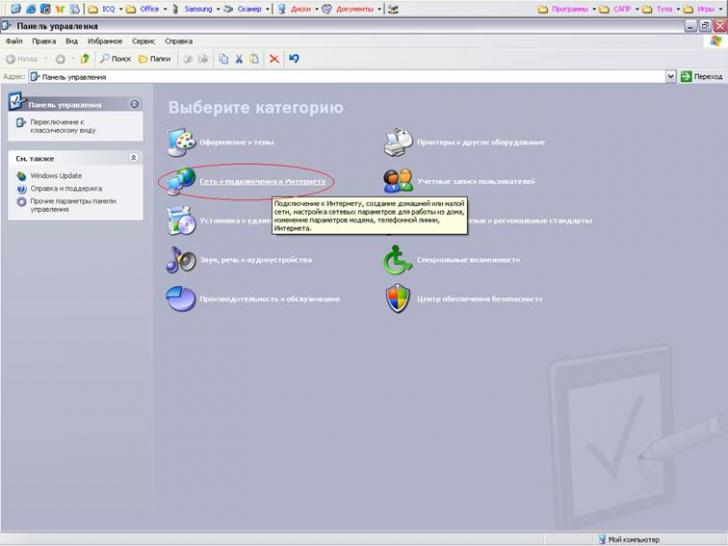
Task: Open the address bar dropdown arrow
Action: point(671,76)
